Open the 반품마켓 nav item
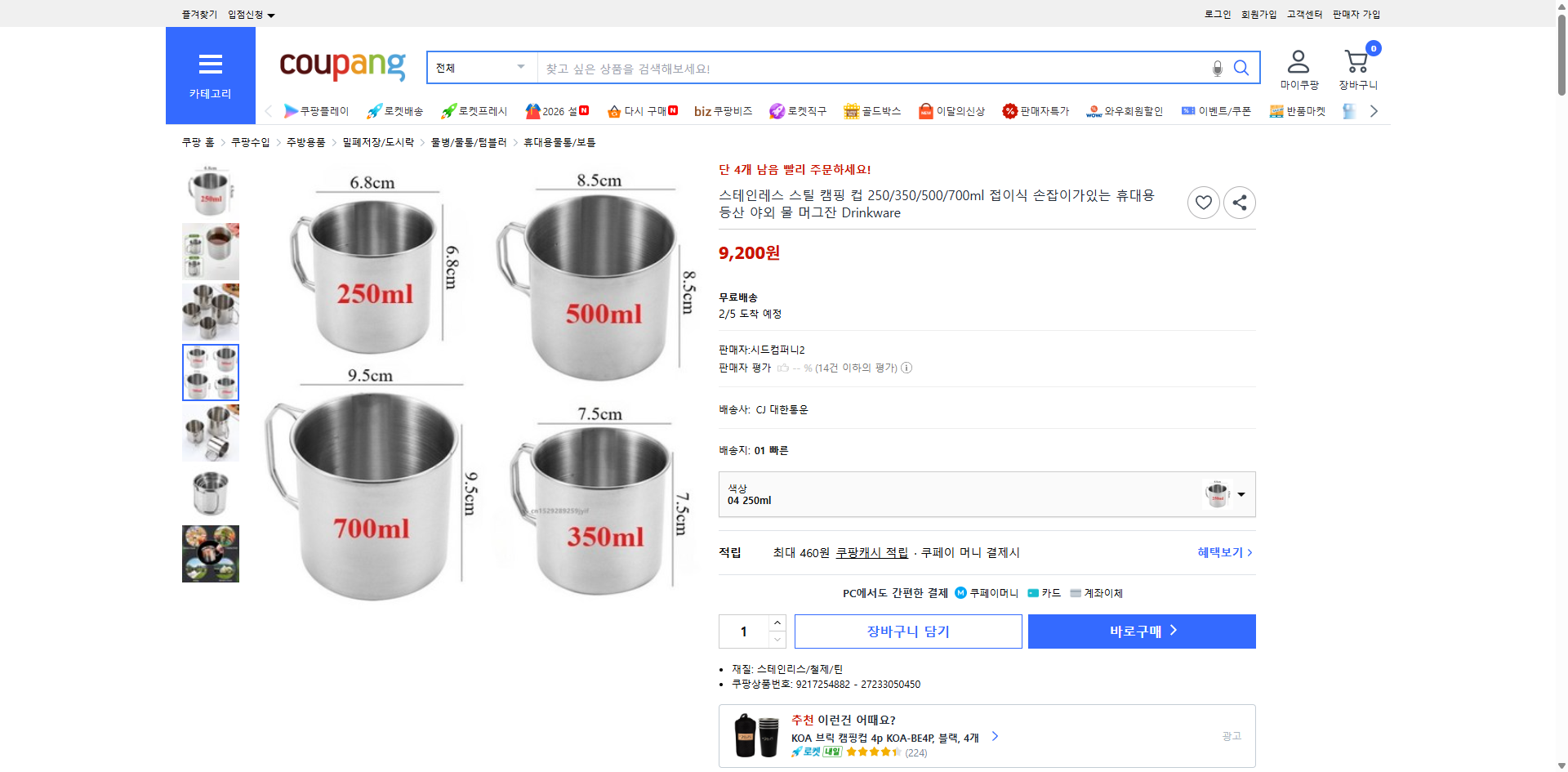 coord(1298,111)
